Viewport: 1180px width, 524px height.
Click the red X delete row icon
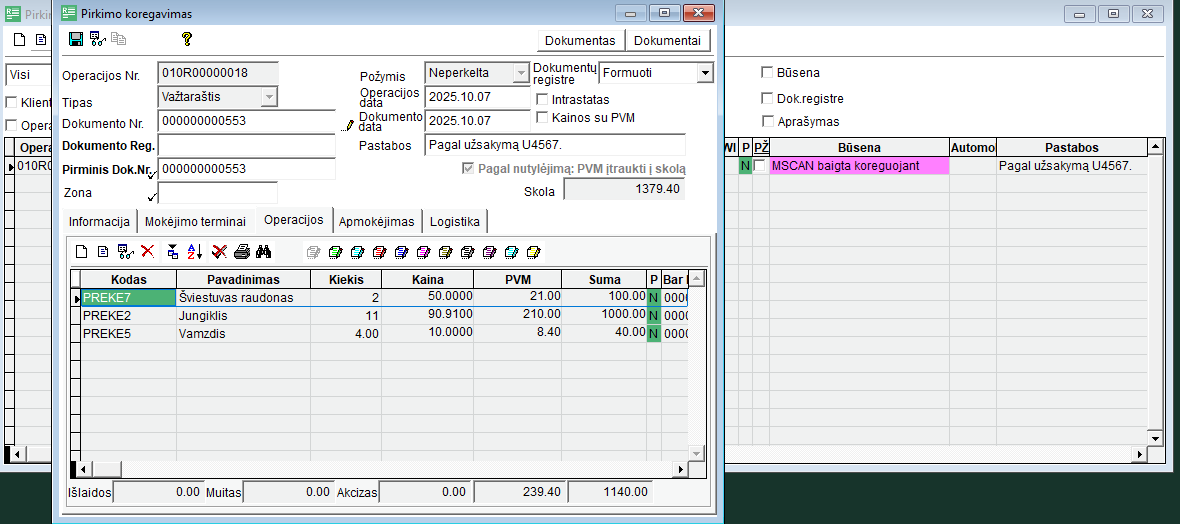pos(147,251)
